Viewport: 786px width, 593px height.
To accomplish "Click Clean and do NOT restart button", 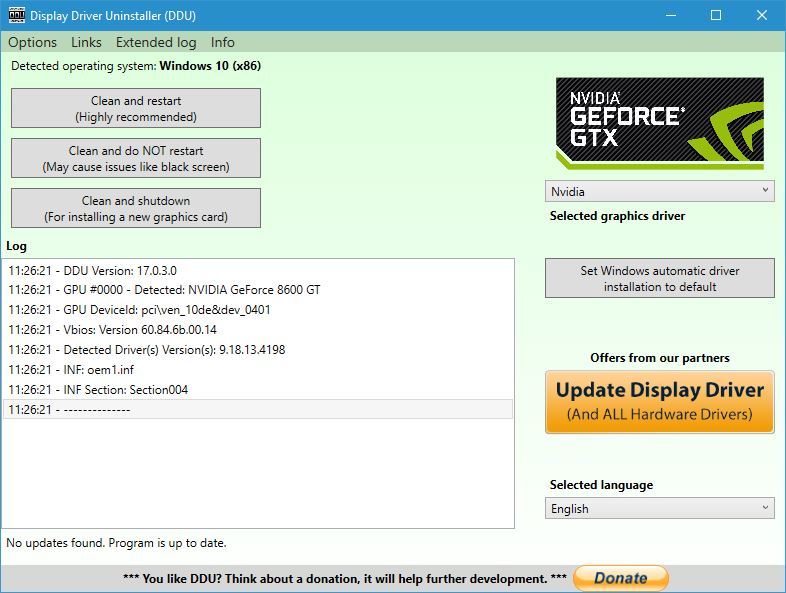I will click(136, 158).
